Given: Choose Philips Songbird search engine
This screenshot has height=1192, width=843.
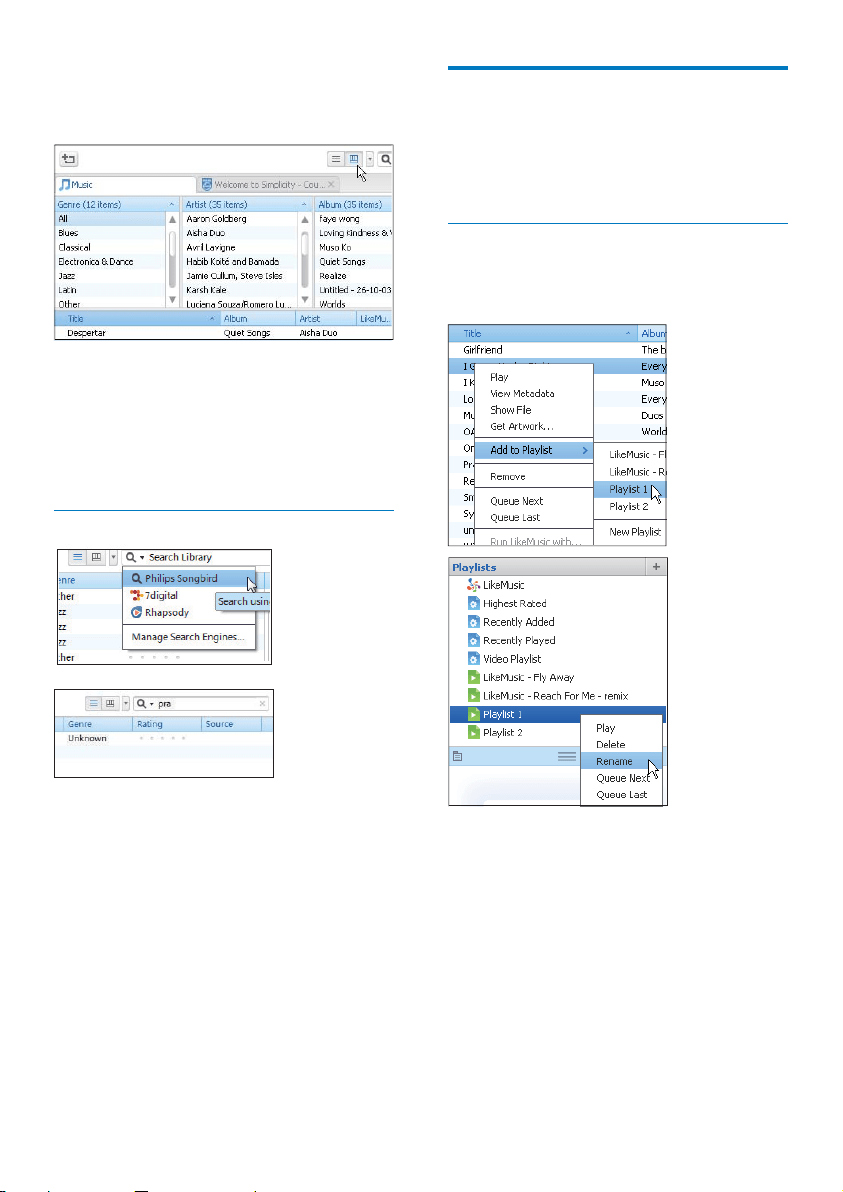Looking at the screenshot, I should pyautogui.click(x=189, y=579).
